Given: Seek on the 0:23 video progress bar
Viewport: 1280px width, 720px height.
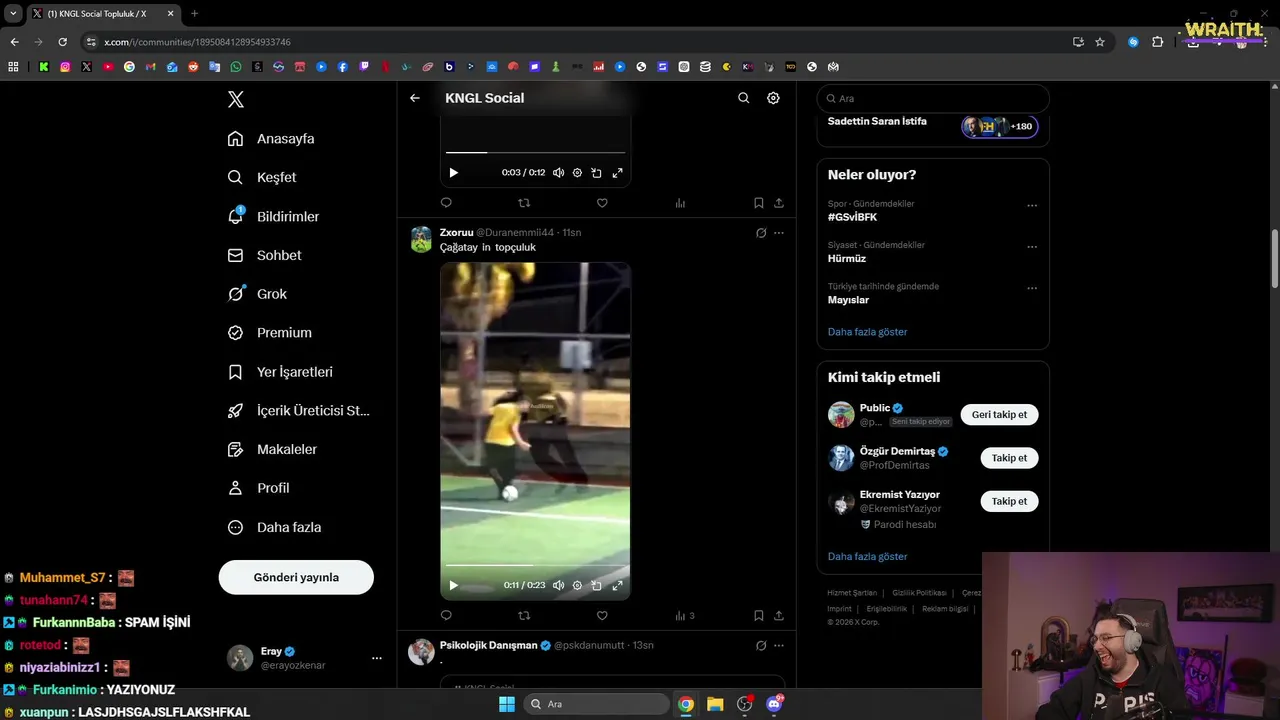Looking at the screenshot, I should click(535, 565).
